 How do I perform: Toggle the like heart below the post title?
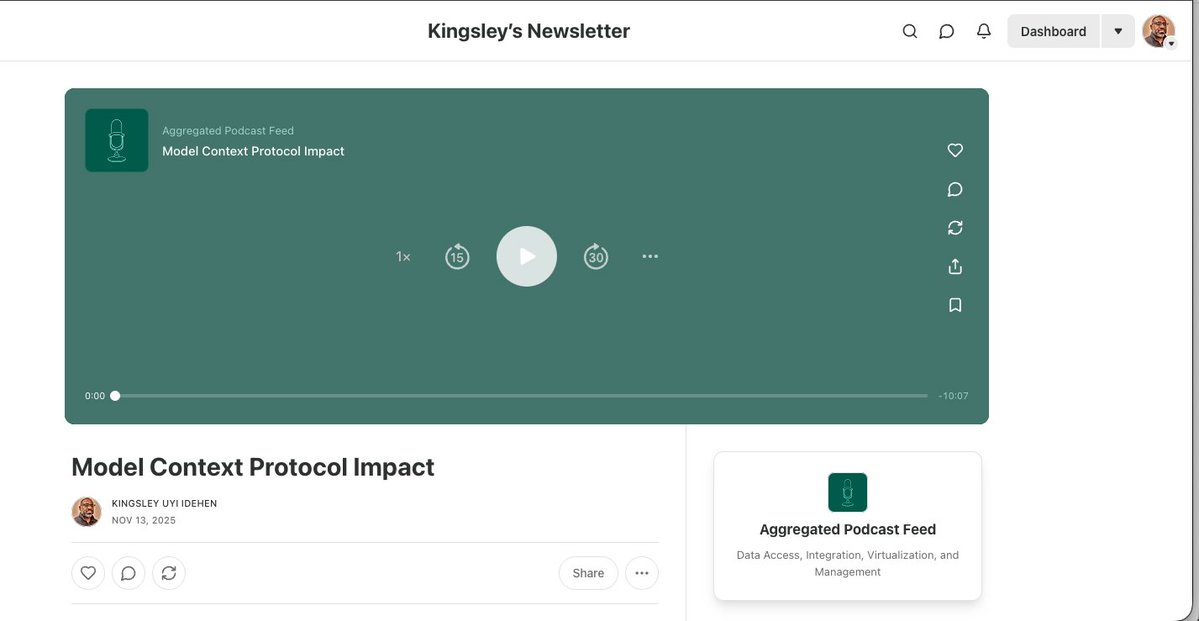[x=88, y=572]
